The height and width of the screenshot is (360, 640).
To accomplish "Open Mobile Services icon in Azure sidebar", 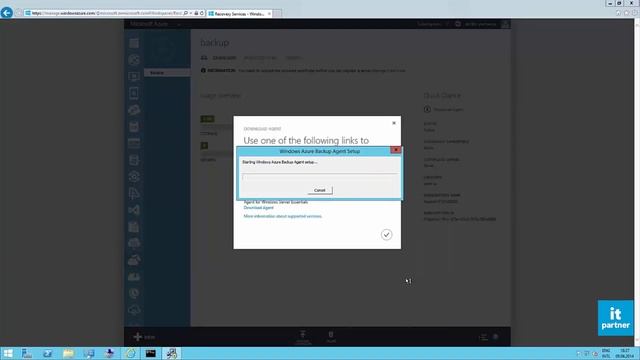I will (134, 93).
